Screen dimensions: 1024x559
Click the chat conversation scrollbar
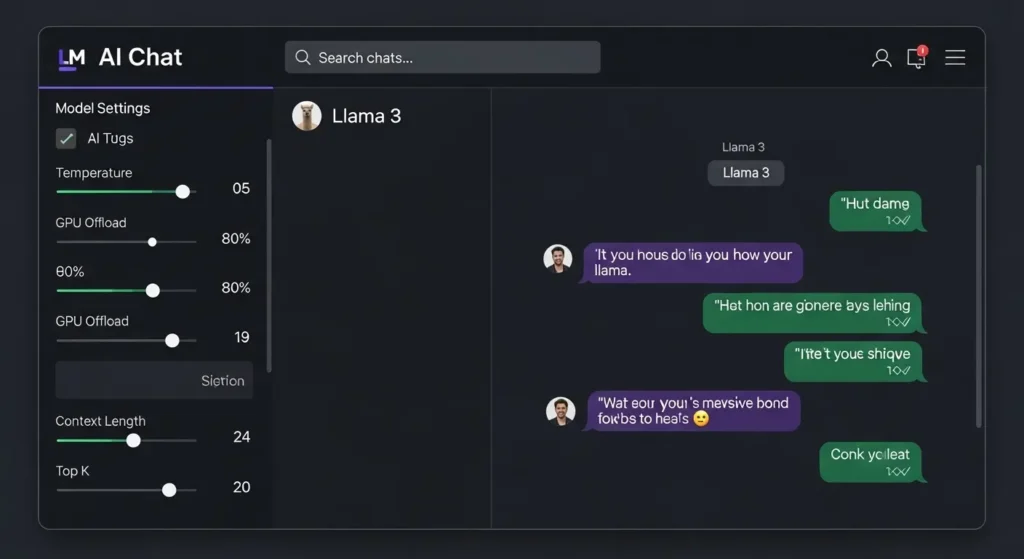[978, 295]
